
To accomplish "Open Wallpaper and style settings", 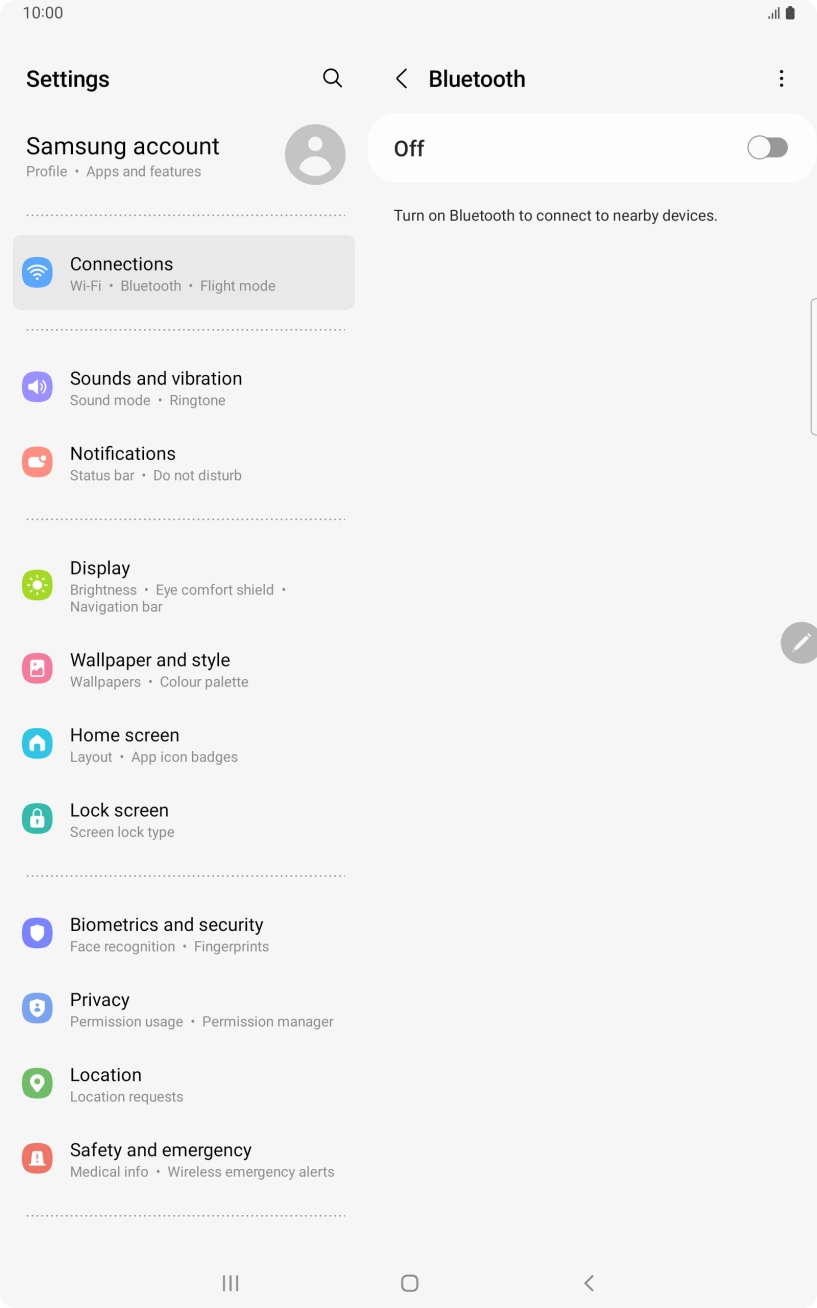I will tap(184, 669).
